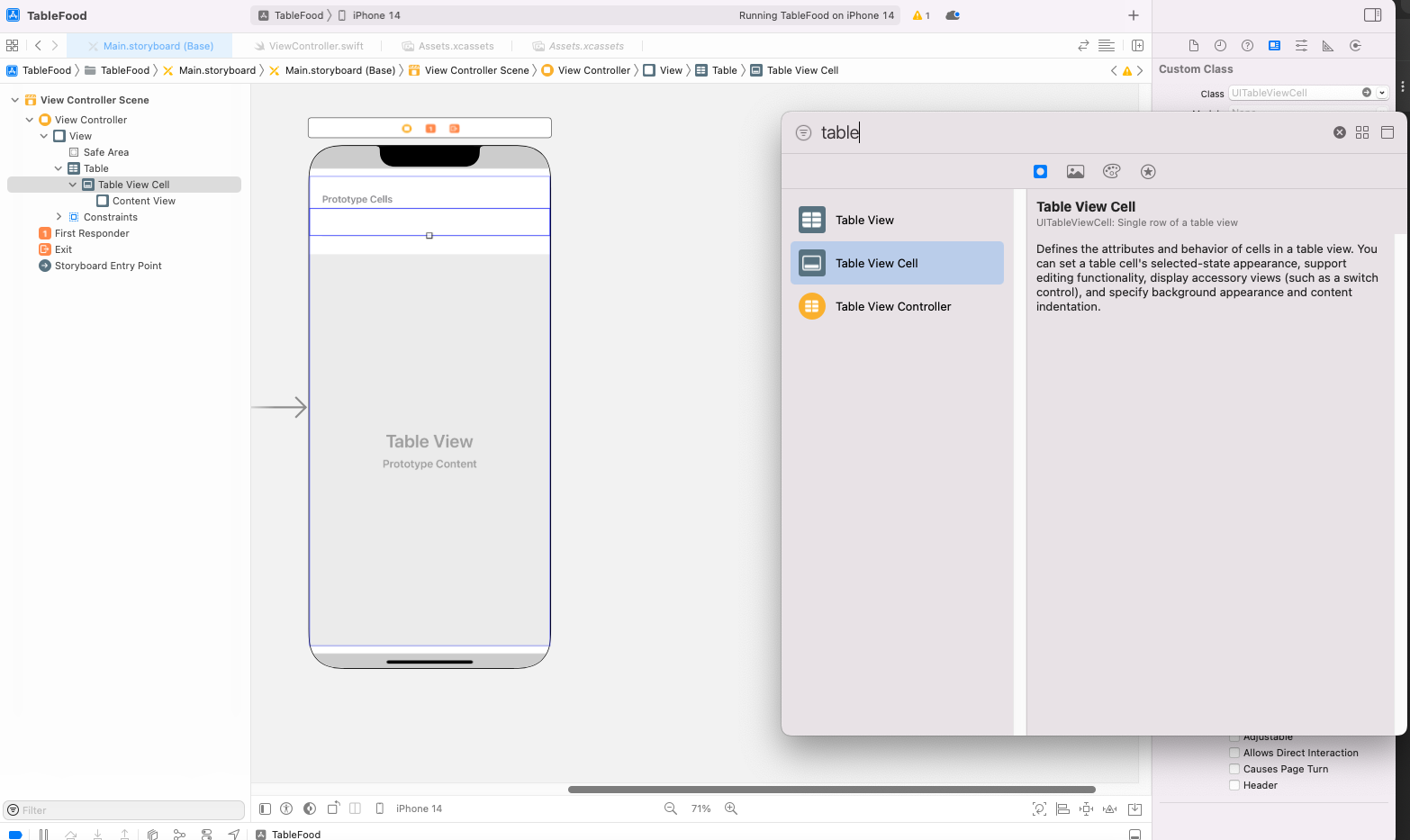This screenshot has width=1410, height=840.
Task: Select the Main.storyboard (Base) tab
Action: point(151,46)
